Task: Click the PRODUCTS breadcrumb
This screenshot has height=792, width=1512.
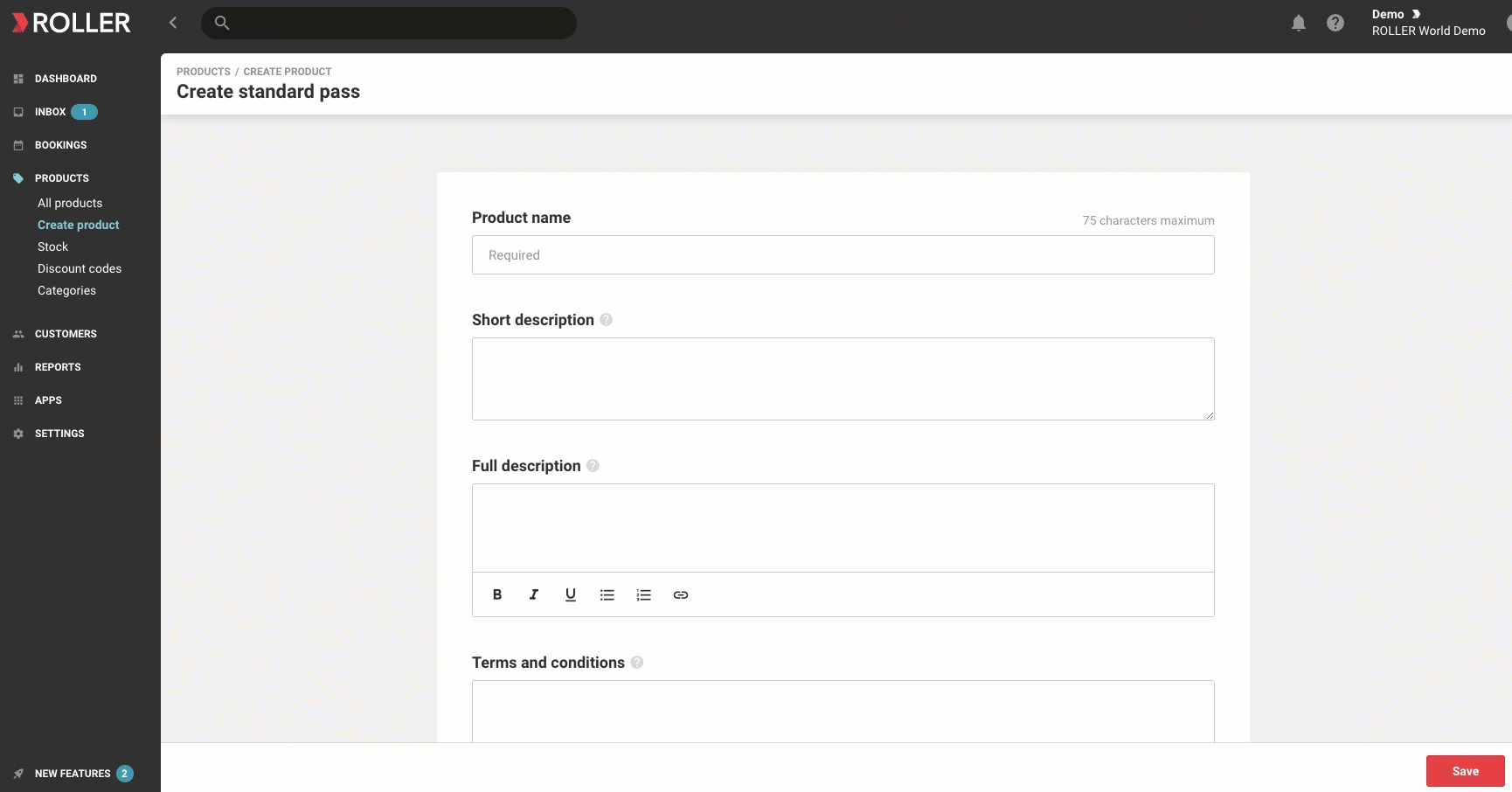Action: coord(204,72)
